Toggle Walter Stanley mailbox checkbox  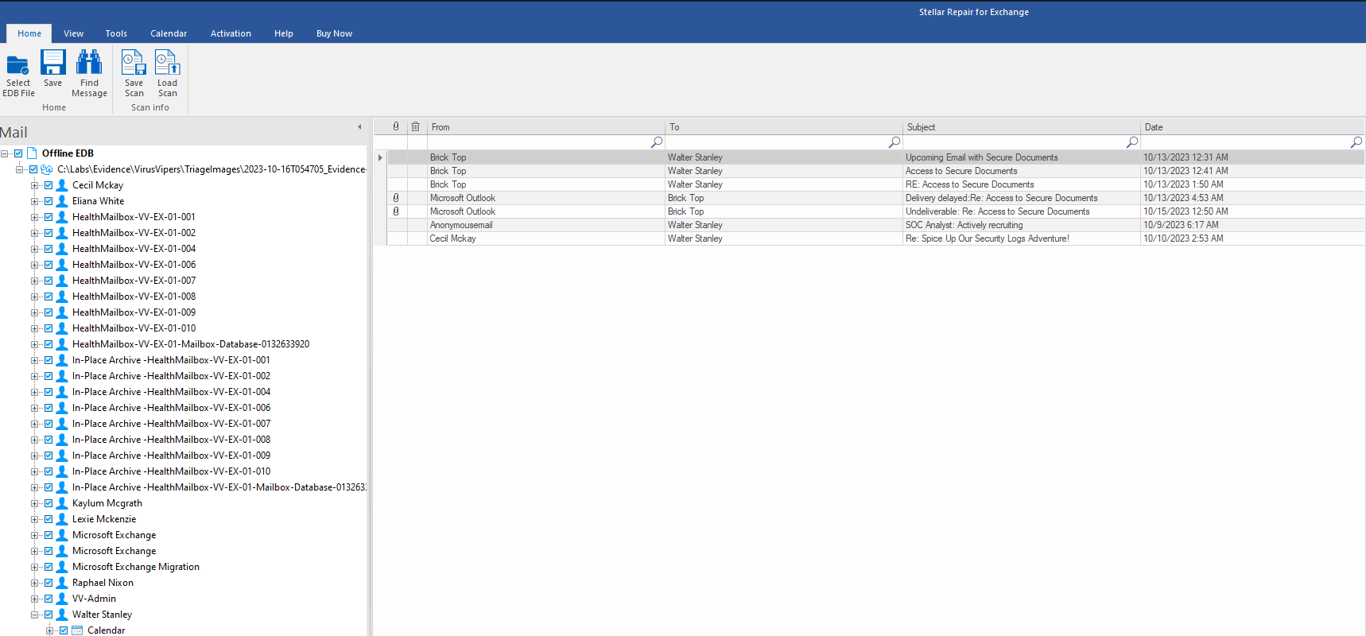click(x=48, y=614)
